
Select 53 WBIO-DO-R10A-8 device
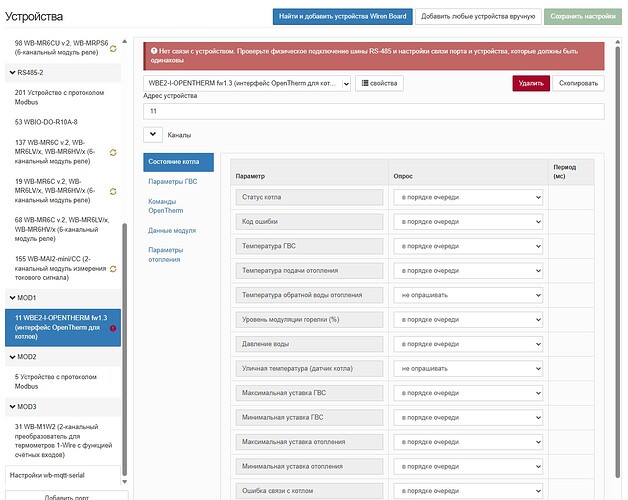63,122
